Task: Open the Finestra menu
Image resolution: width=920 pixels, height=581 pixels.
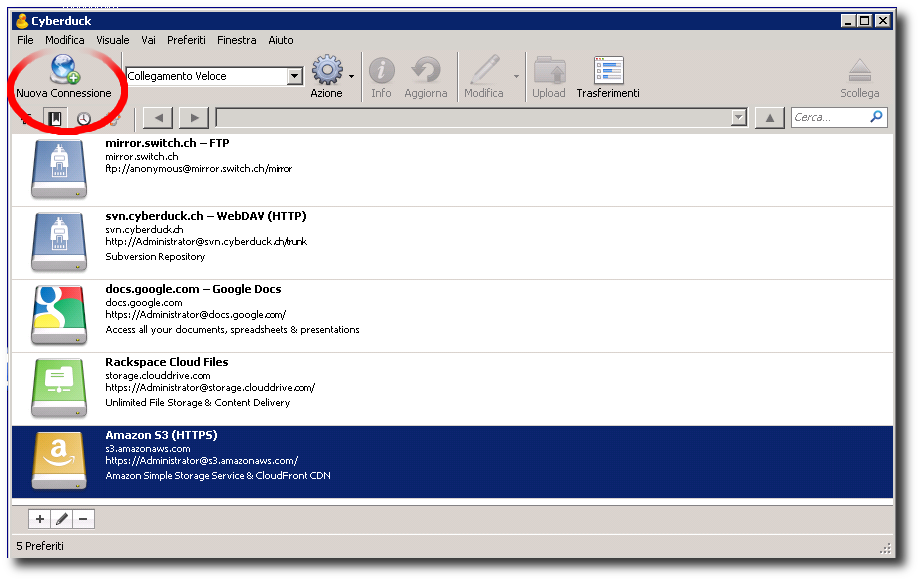Action: (x=236, y=40)
